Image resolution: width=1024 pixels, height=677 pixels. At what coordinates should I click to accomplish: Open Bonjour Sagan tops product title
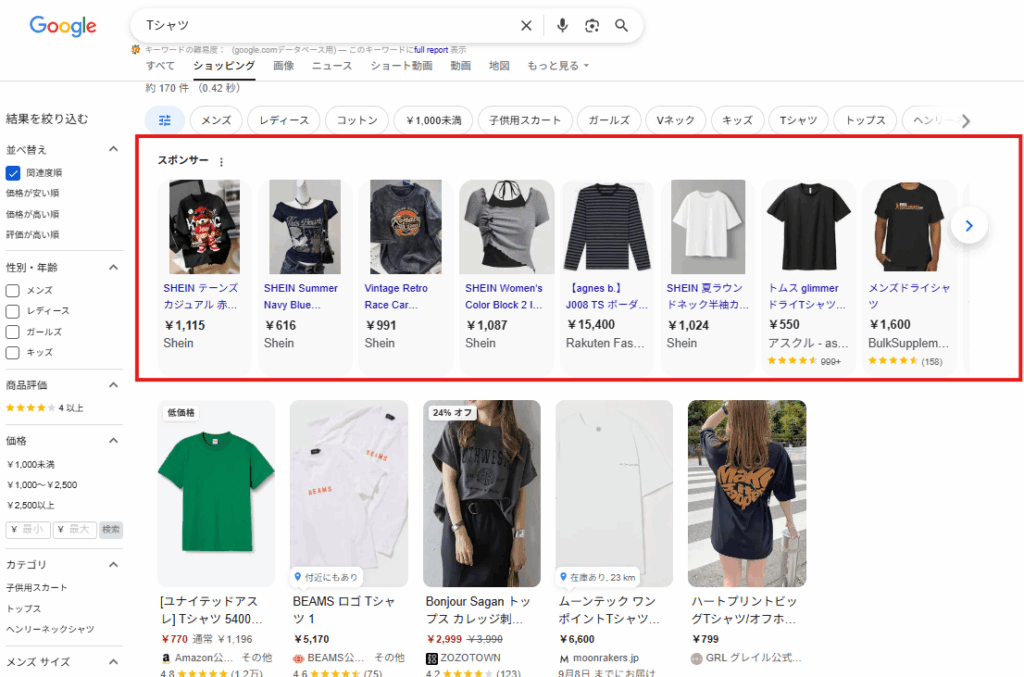coord(477,610)
